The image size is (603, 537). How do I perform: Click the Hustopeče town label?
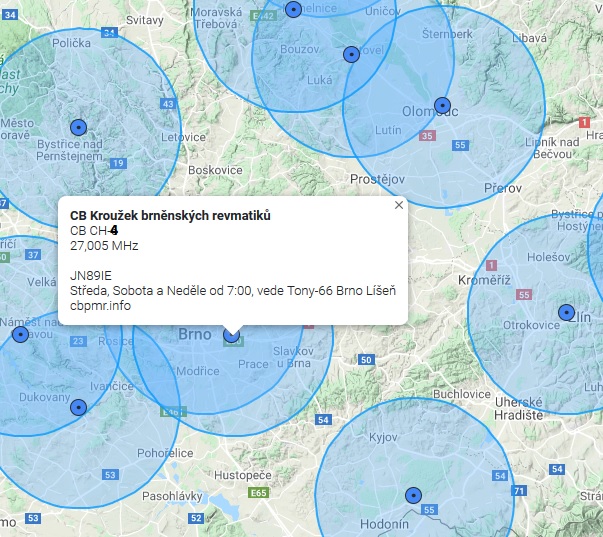click(243, 475)
